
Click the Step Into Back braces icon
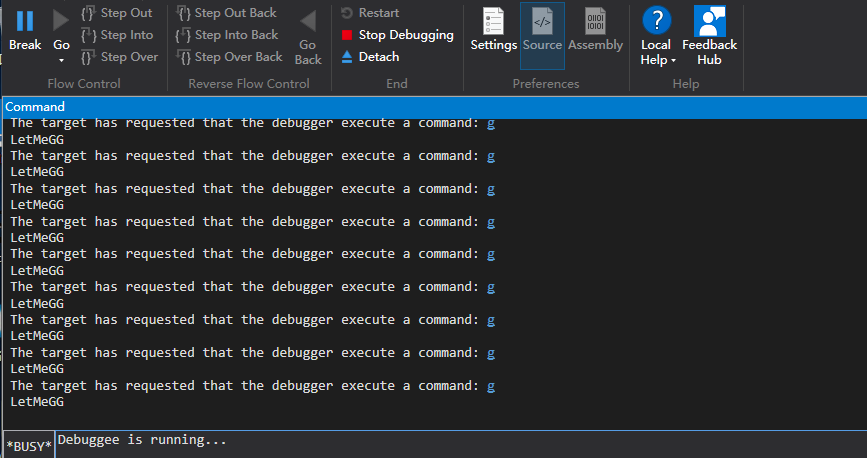183,35
